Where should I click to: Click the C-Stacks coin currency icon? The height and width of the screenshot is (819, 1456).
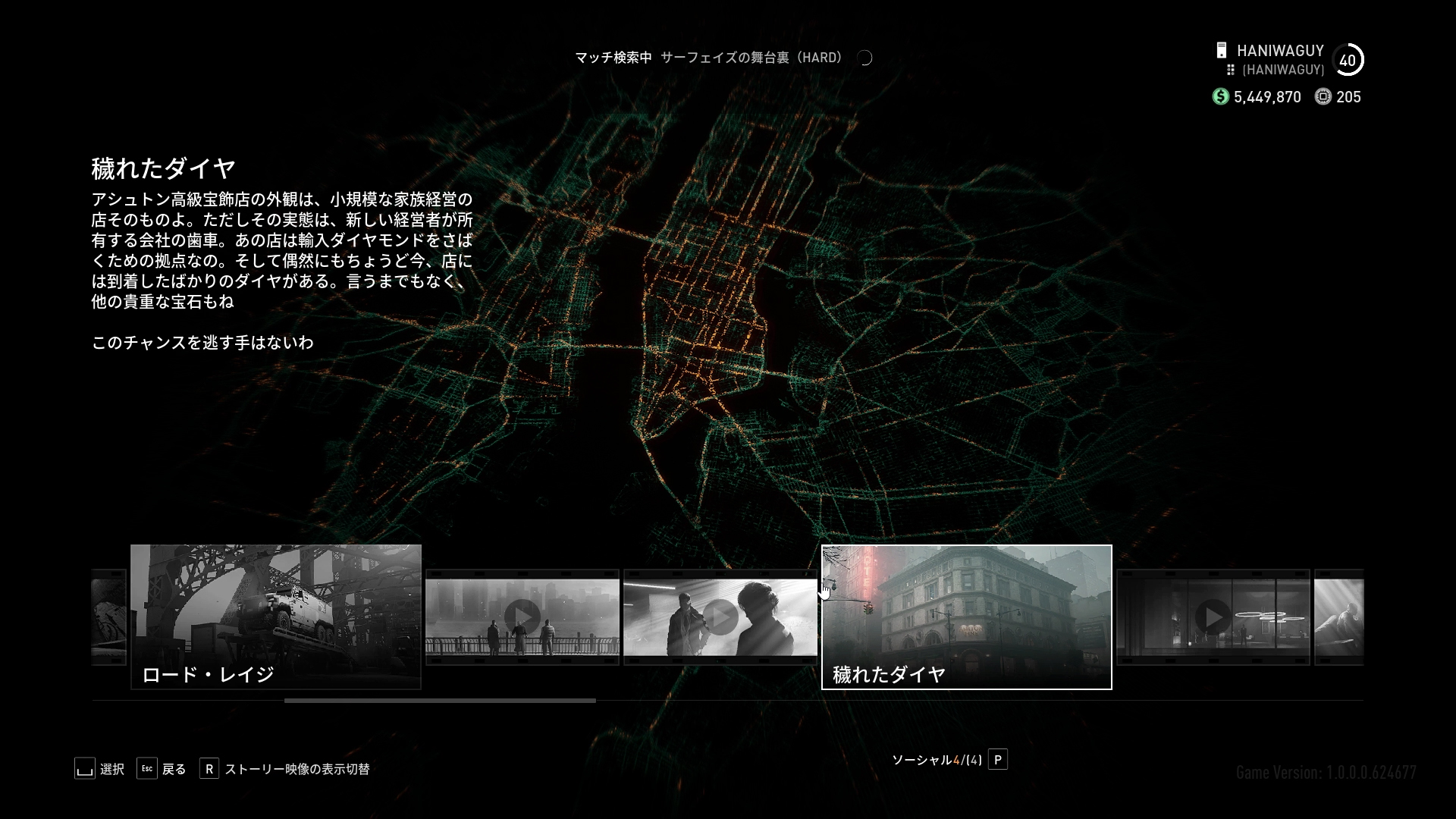pyautogui.click(x=1323, y=96)
